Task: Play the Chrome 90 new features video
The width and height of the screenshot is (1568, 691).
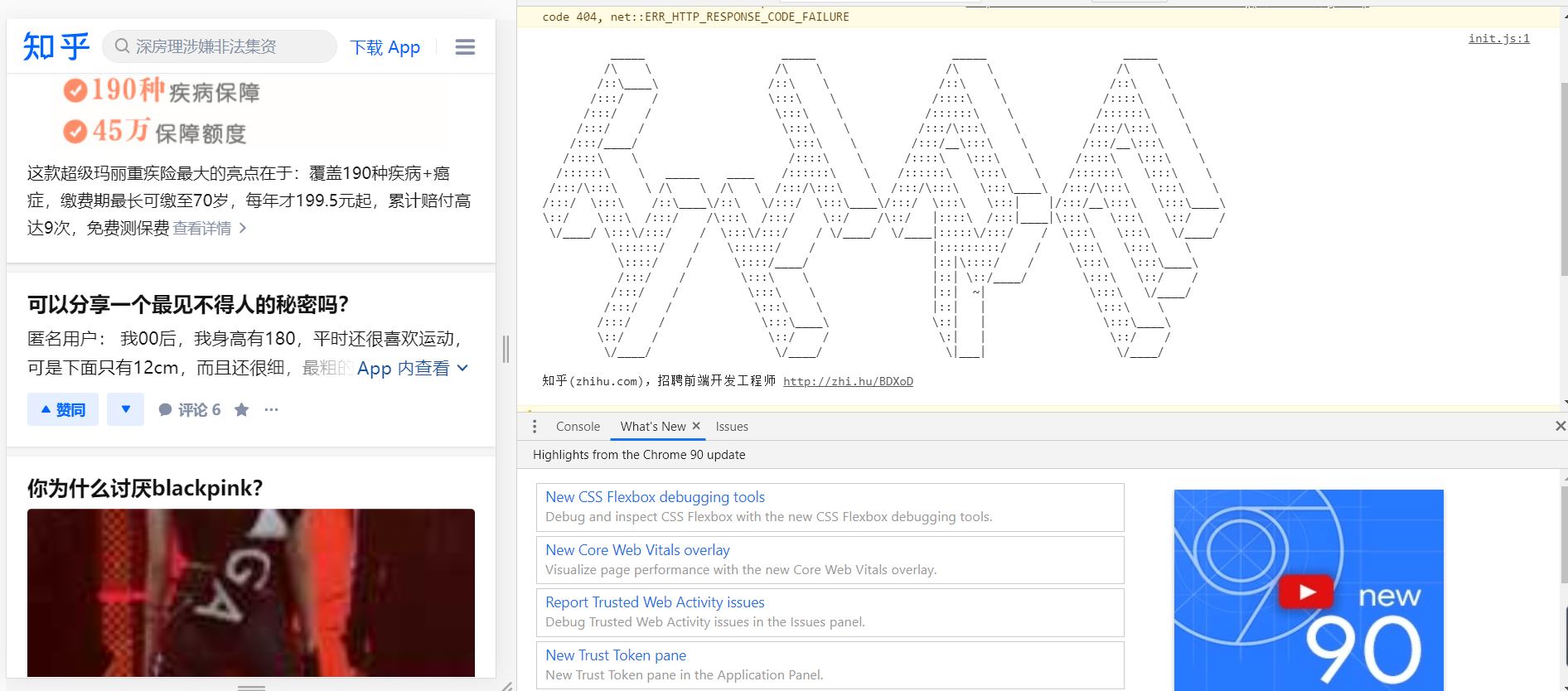Action: point(1307,592)
